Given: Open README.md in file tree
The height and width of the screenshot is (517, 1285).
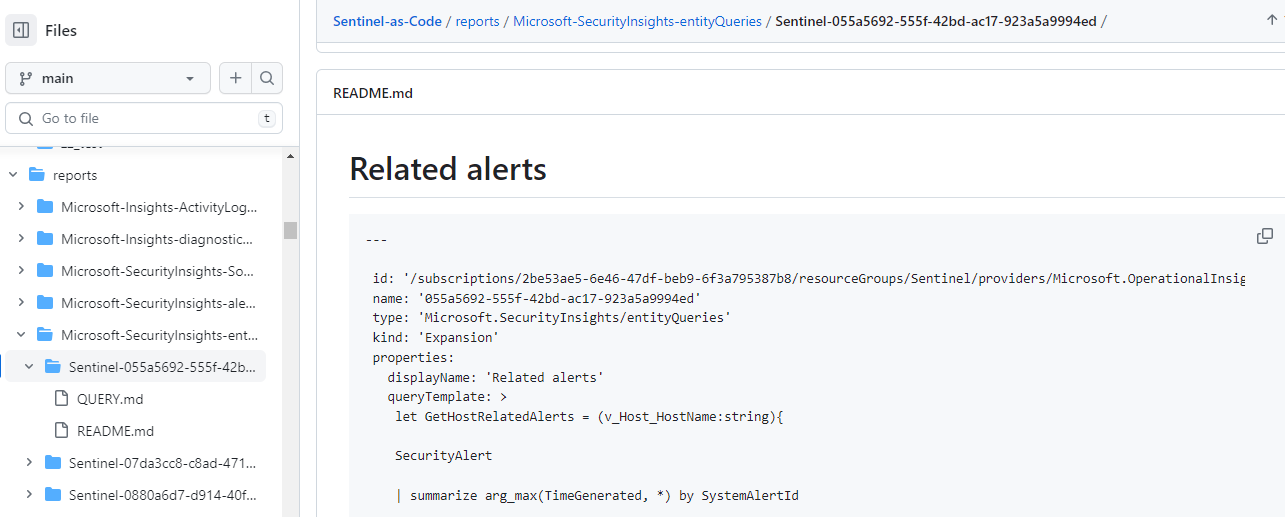Looking at the screenshot, I should pos(115,431).
